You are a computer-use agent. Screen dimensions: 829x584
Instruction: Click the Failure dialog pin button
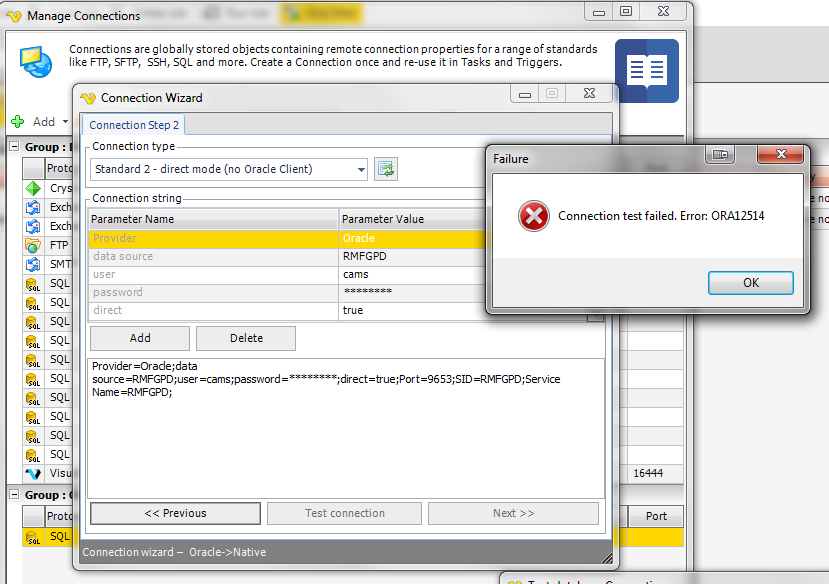[720, 154]
